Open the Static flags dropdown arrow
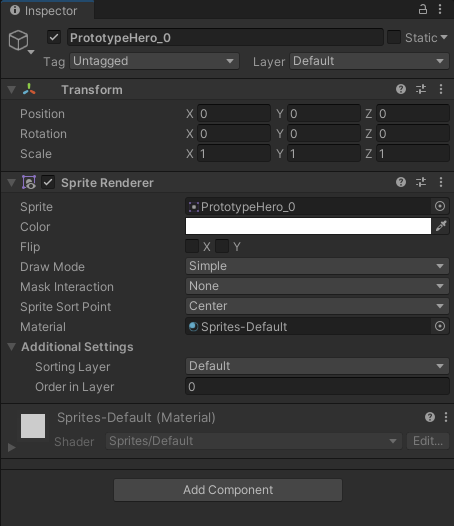The image size is (454, 526). pyautogui.click(x=444, y=37)
